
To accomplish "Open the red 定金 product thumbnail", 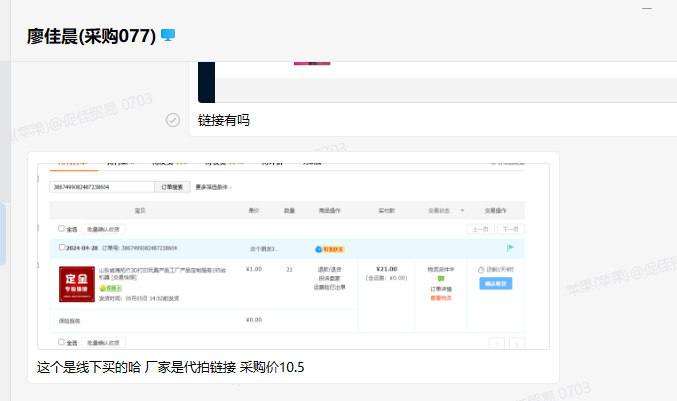I will [77, 282].
